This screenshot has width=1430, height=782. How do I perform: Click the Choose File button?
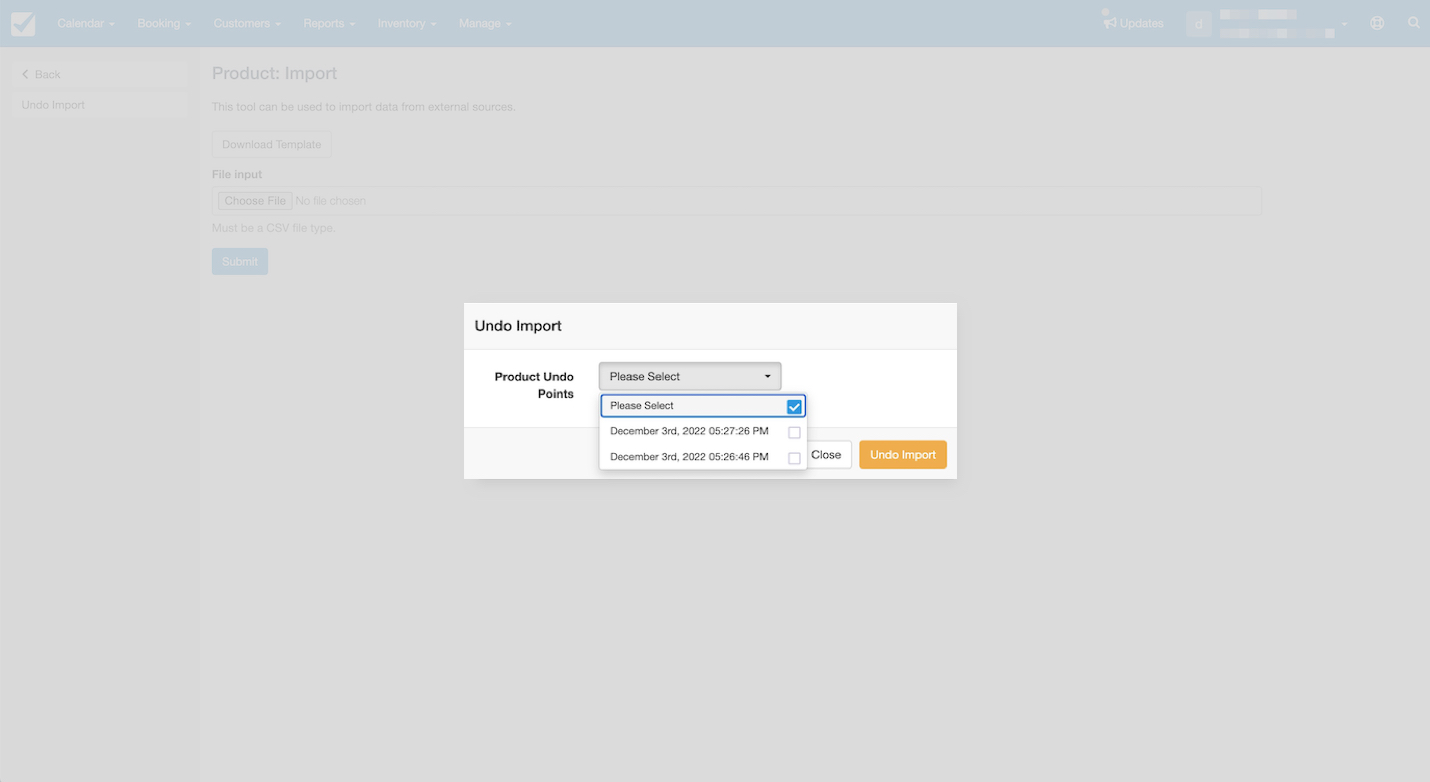tap(255, 201)
